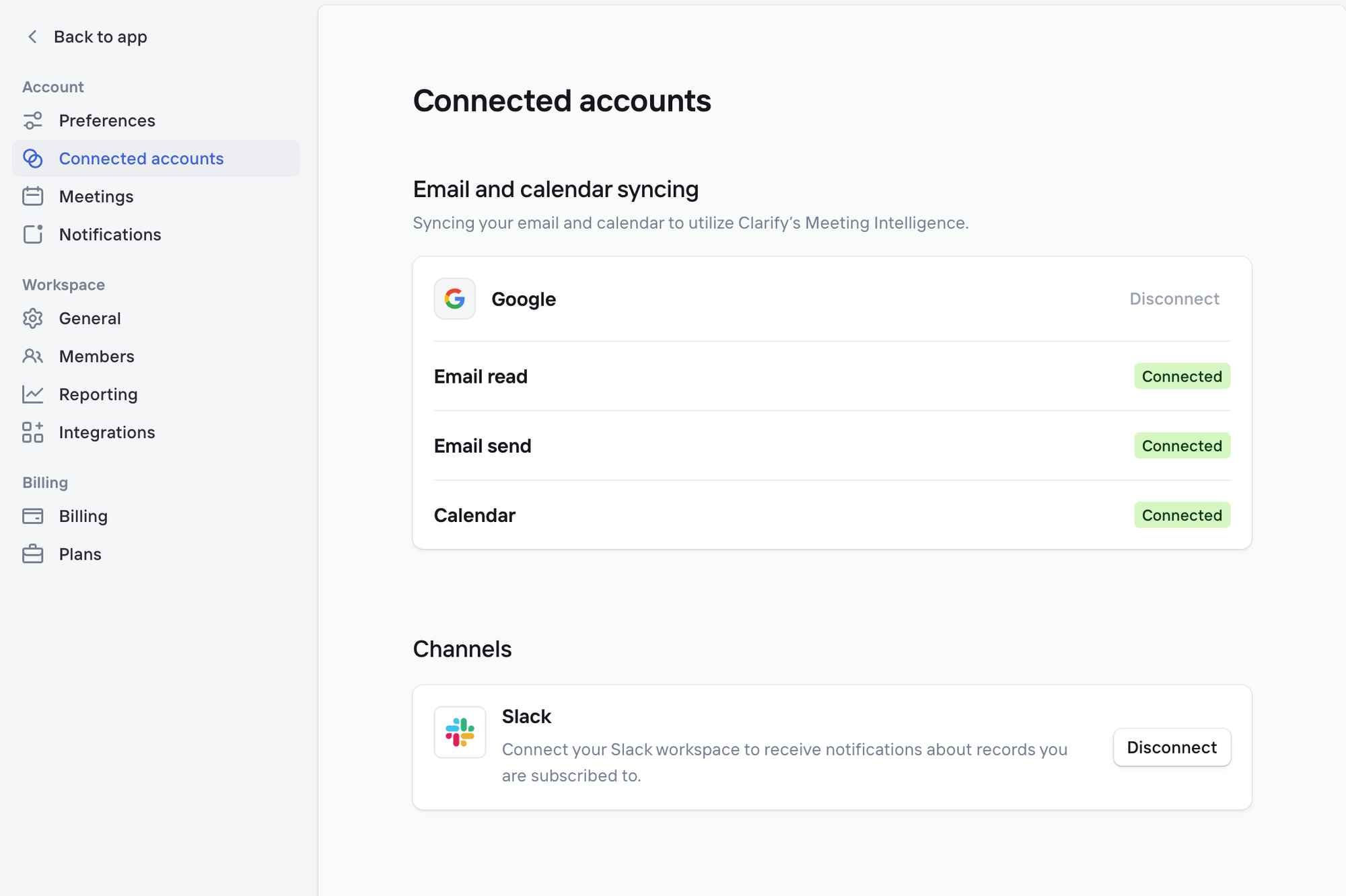Click the Notifications bell-square icon
The image size is (1346, 896).
(32, 234)
